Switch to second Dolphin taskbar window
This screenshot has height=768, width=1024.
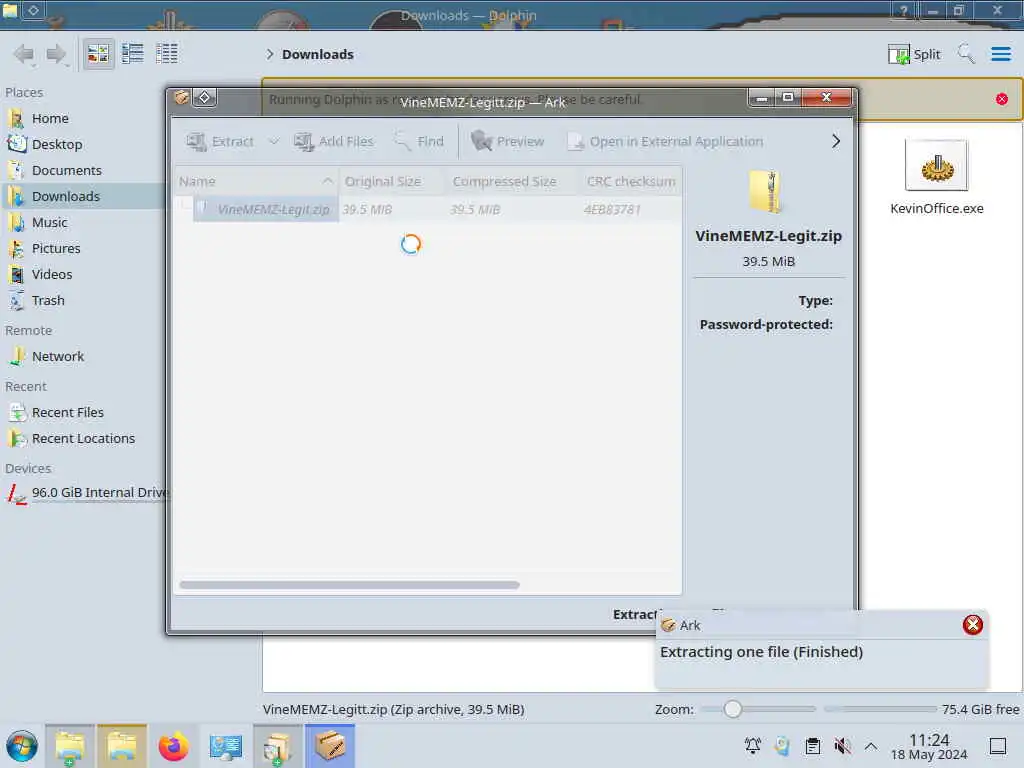(x=122, y=746)
